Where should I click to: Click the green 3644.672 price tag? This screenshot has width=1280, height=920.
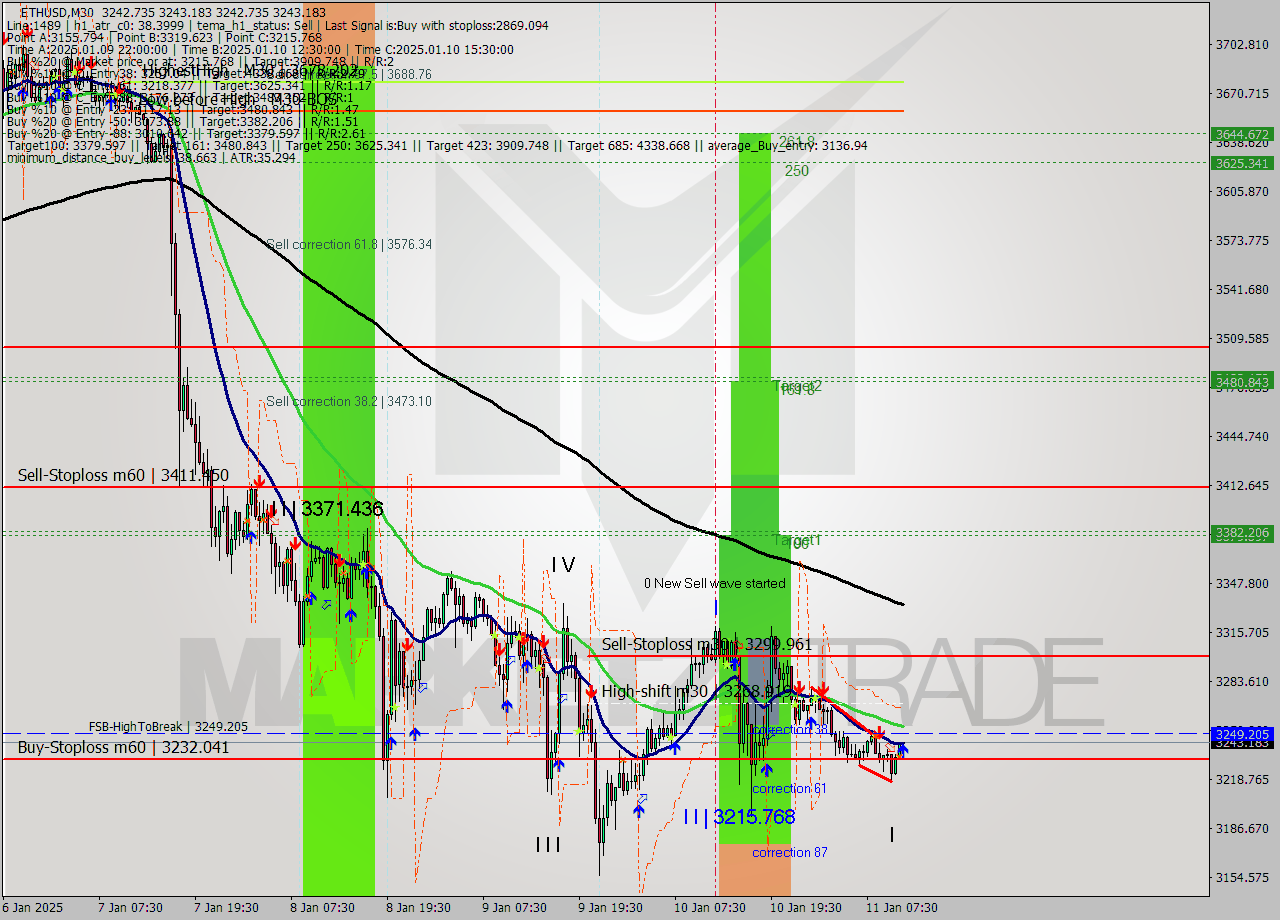[x=1242, y=134]
